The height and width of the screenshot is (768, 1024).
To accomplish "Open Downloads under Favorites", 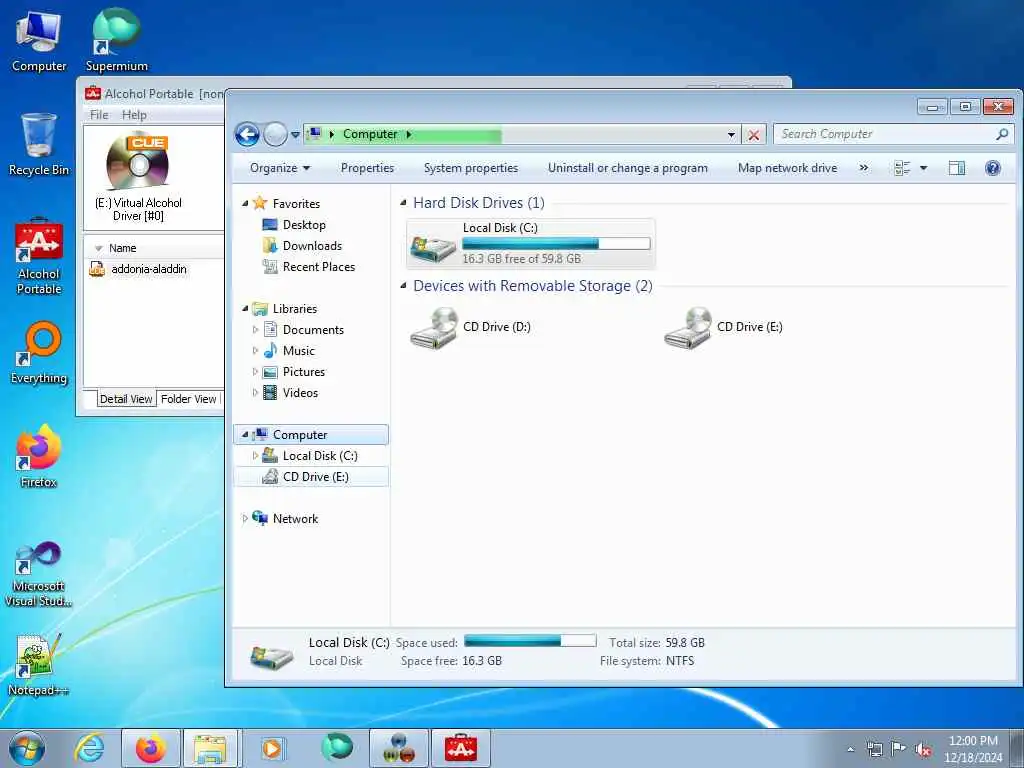I will [312, 246].
